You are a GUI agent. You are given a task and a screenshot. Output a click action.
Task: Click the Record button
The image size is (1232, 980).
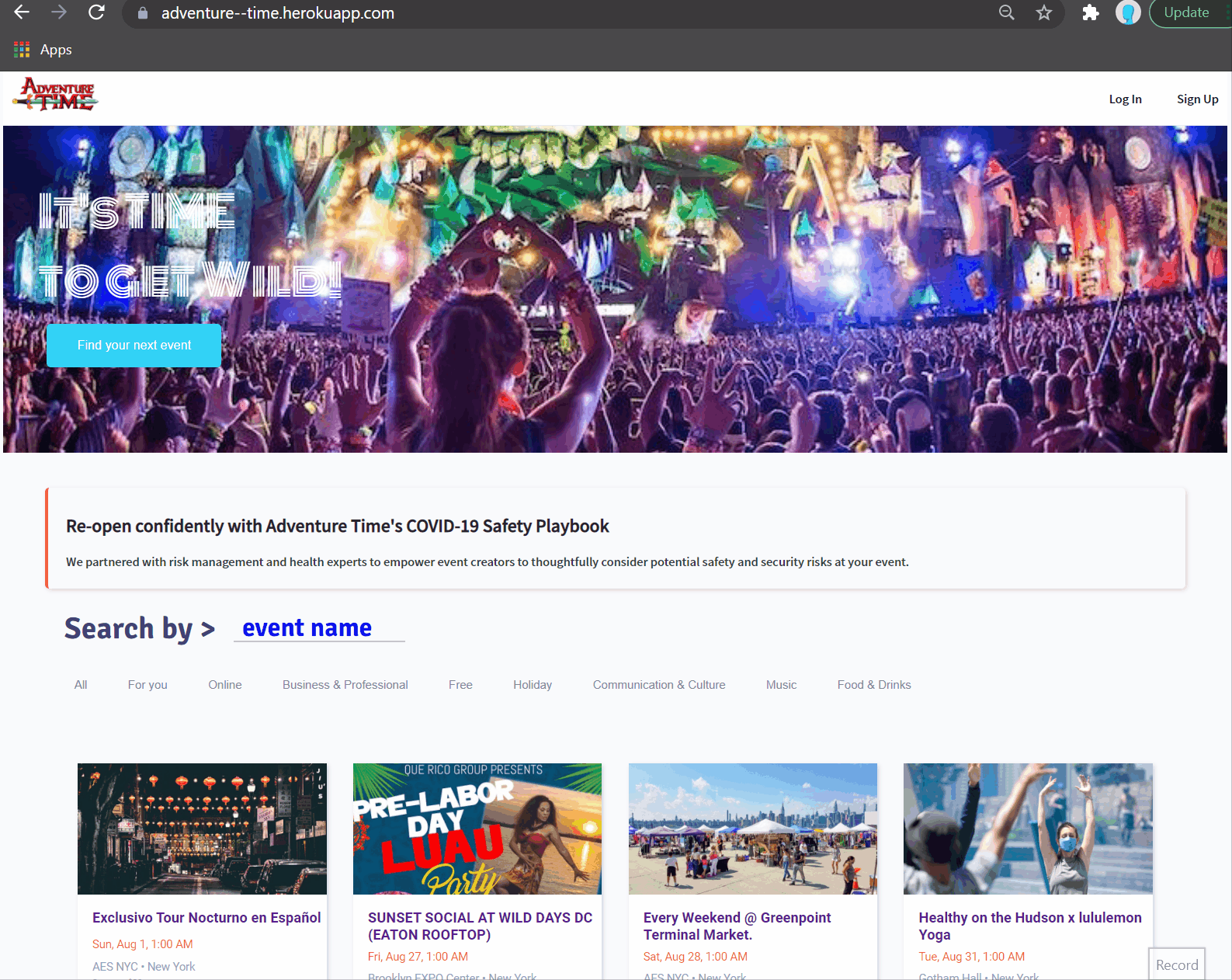point(1177,964)
